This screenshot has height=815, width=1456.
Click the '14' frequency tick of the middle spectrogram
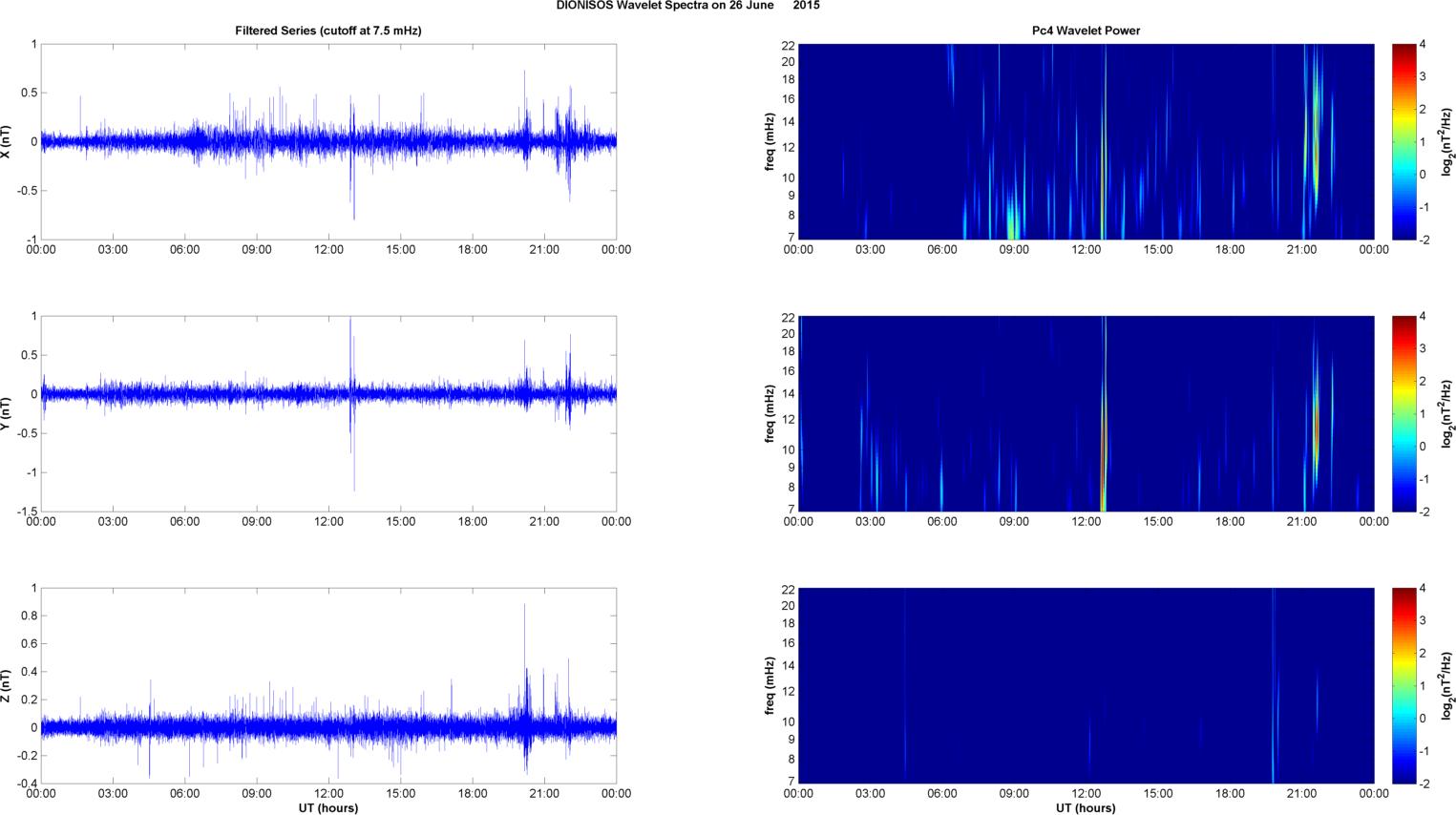point(788,394)
